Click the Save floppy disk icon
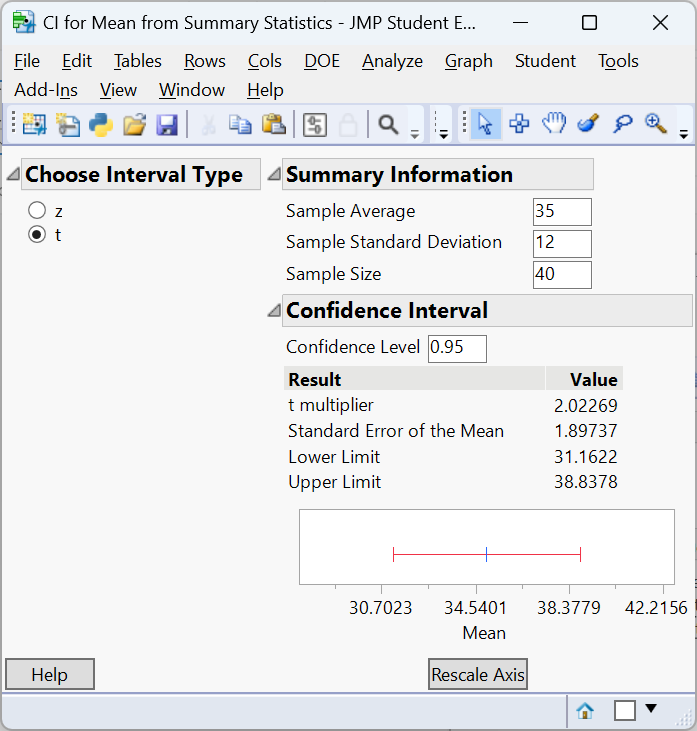 click(x=167, y=124)
